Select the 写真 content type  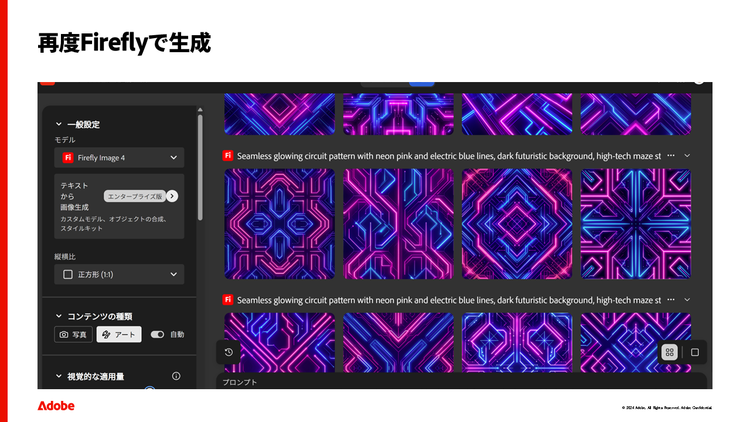[x=73, y=334]
